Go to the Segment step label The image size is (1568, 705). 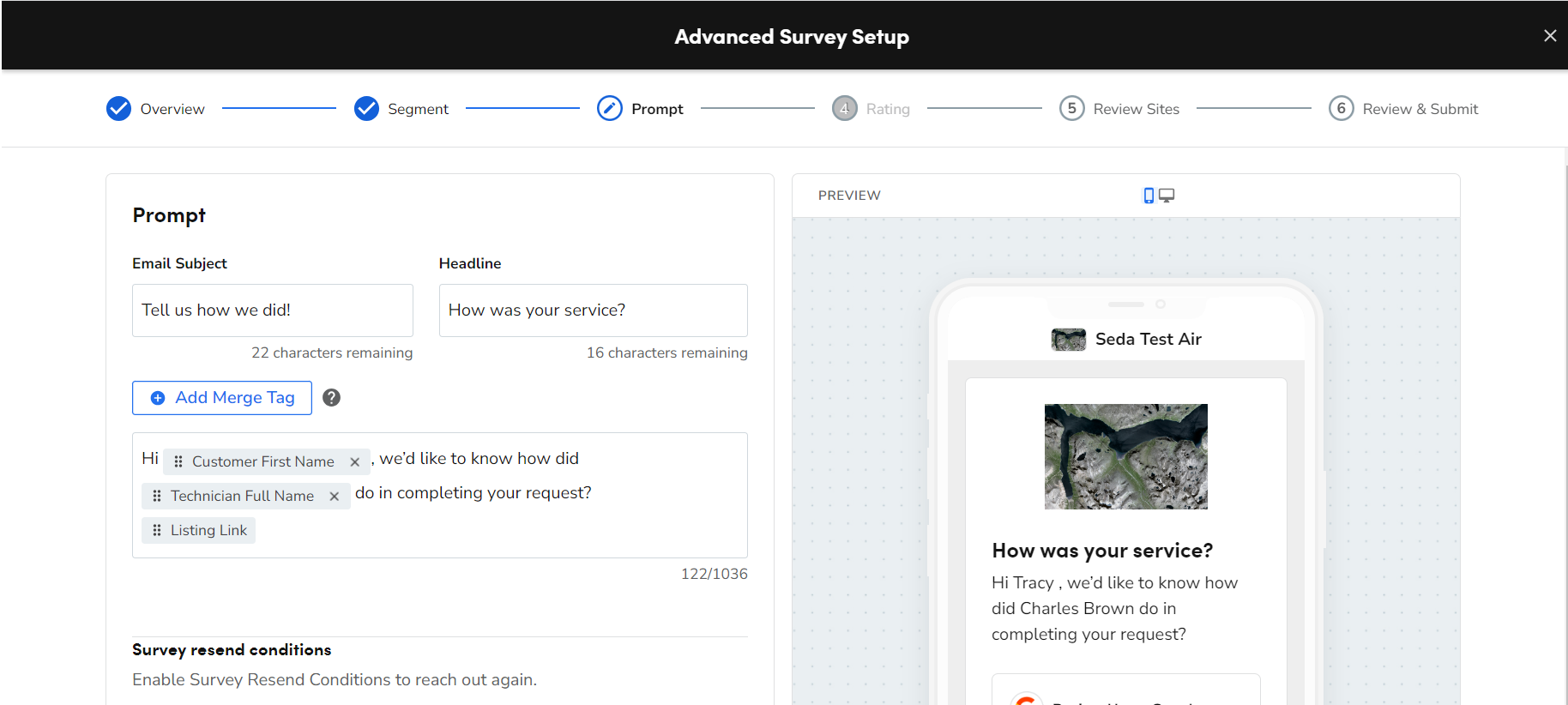(x=418, y=109)
